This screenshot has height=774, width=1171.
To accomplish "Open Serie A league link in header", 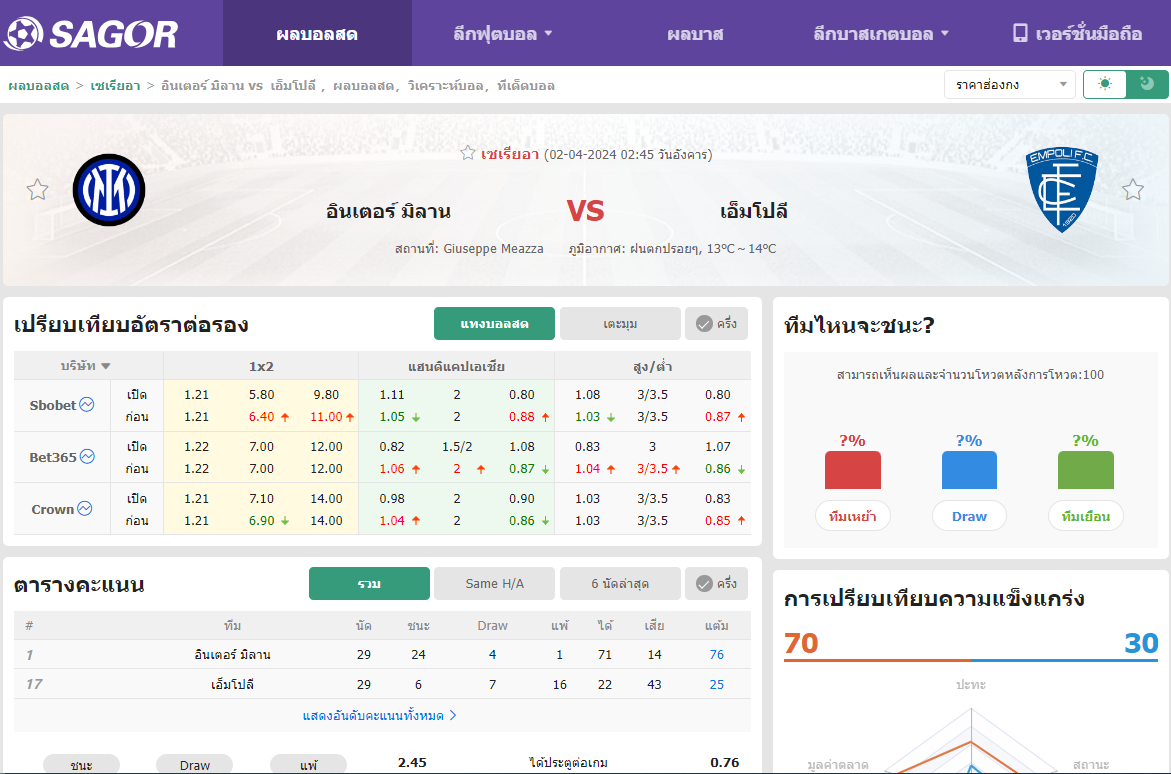I will click(x=510, y=155).
